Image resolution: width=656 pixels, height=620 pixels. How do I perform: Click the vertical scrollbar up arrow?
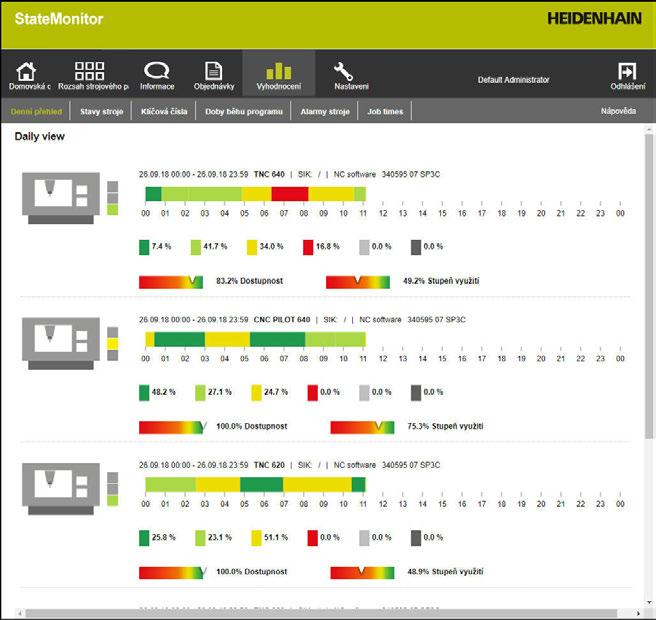(649, 130)
